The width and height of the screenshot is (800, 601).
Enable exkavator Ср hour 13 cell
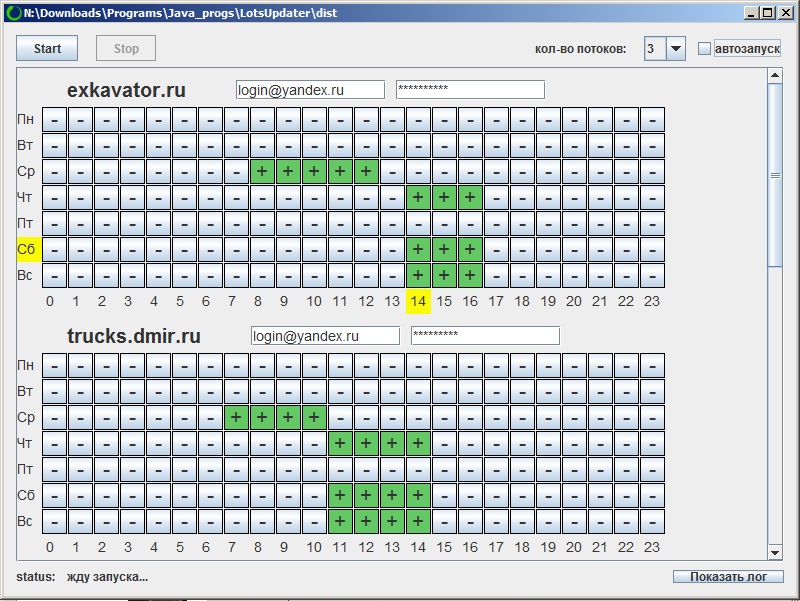point(392,171)
